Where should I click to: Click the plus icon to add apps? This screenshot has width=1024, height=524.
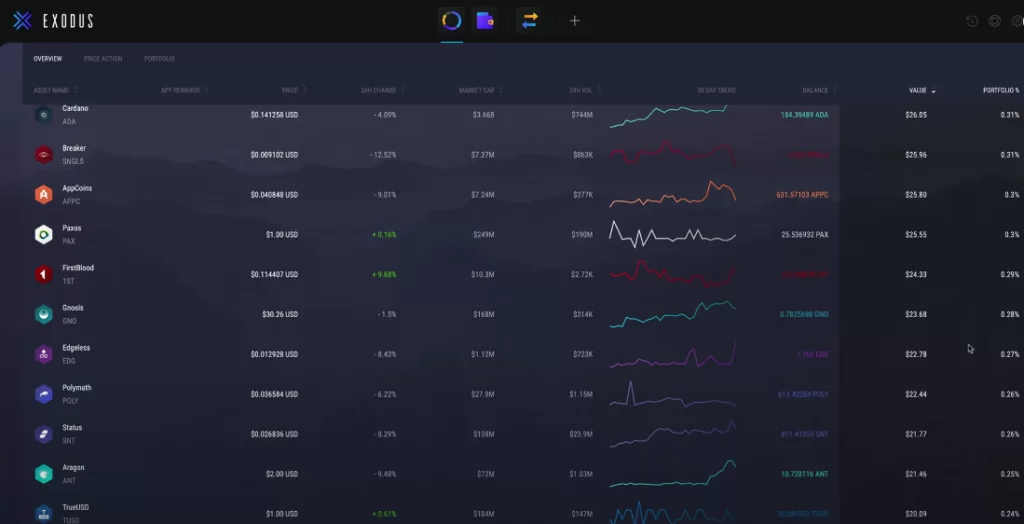tap(575, 21)
